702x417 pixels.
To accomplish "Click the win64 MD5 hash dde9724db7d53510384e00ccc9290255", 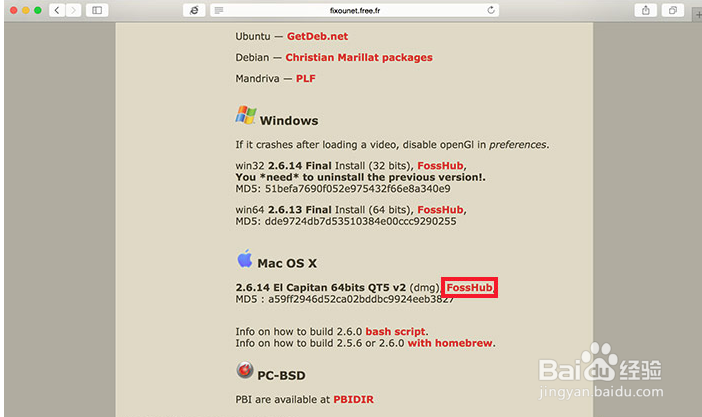I will pyautogui.click(x=360, y=221).
